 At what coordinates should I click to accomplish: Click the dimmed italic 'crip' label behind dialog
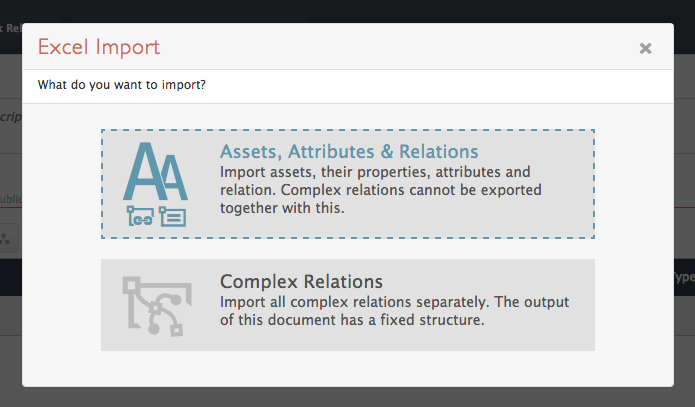click(x=11, y=117)
